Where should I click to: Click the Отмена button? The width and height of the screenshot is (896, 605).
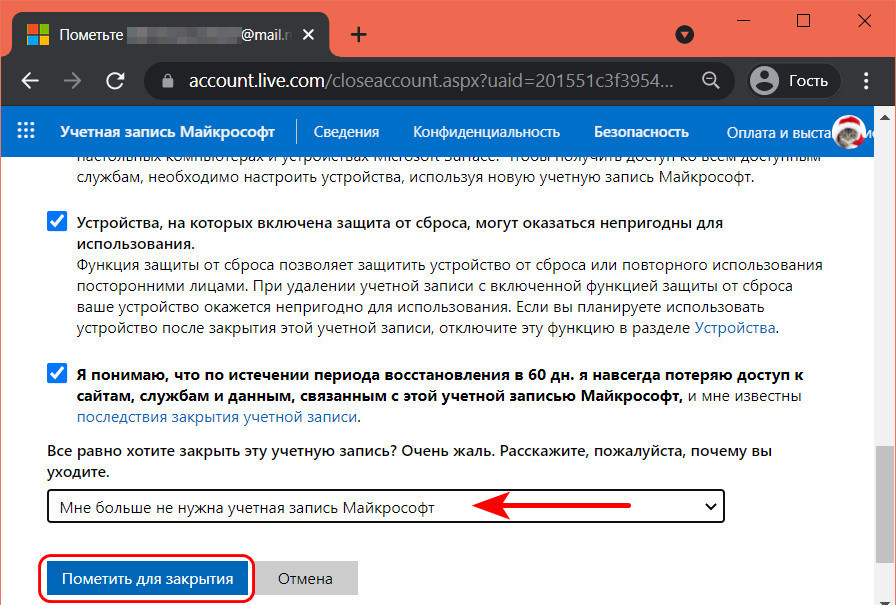pyautogui.click(x=305, y=579)
